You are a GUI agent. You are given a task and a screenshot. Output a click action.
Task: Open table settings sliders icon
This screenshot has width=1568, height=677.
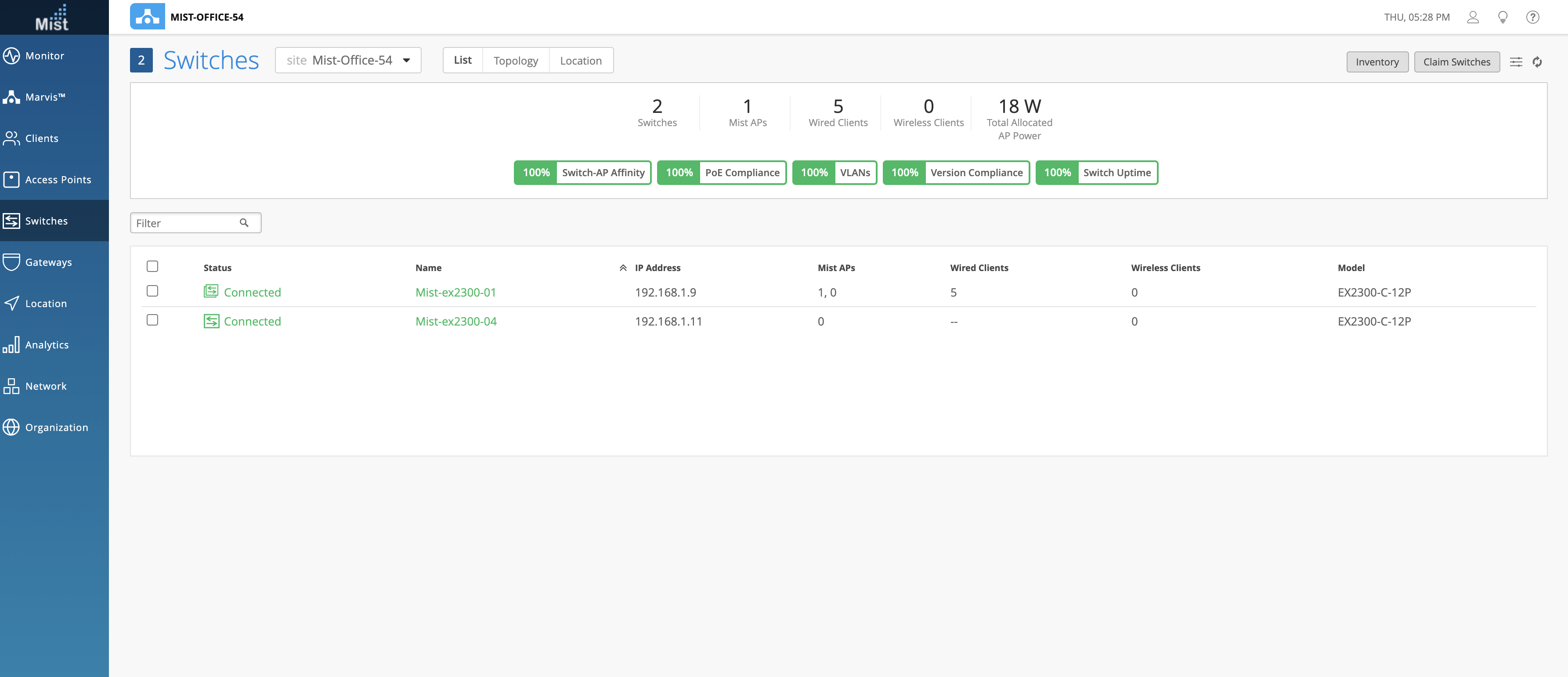pyautogui.click(x=1516, y=62)
